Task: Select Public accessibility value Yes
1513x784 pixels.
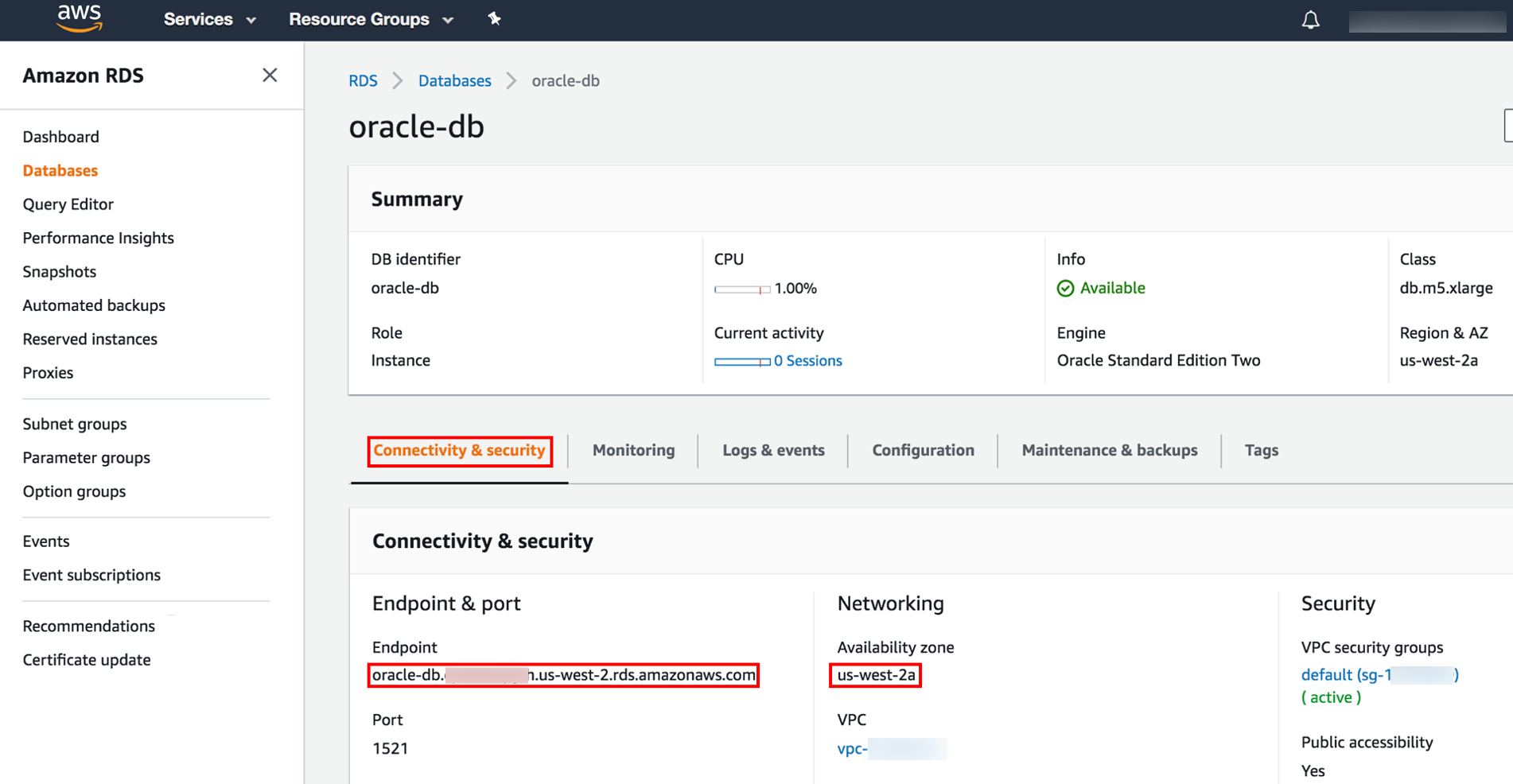Action: (x=1313, y=771)
